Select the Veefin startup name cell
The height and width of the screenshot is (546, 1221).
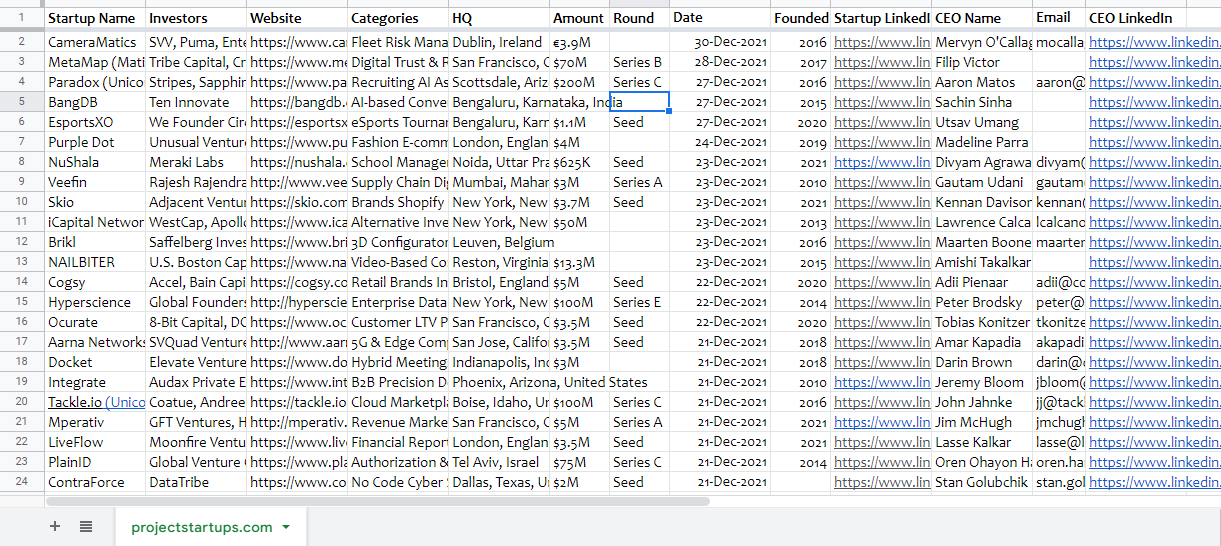click(95, 182)
